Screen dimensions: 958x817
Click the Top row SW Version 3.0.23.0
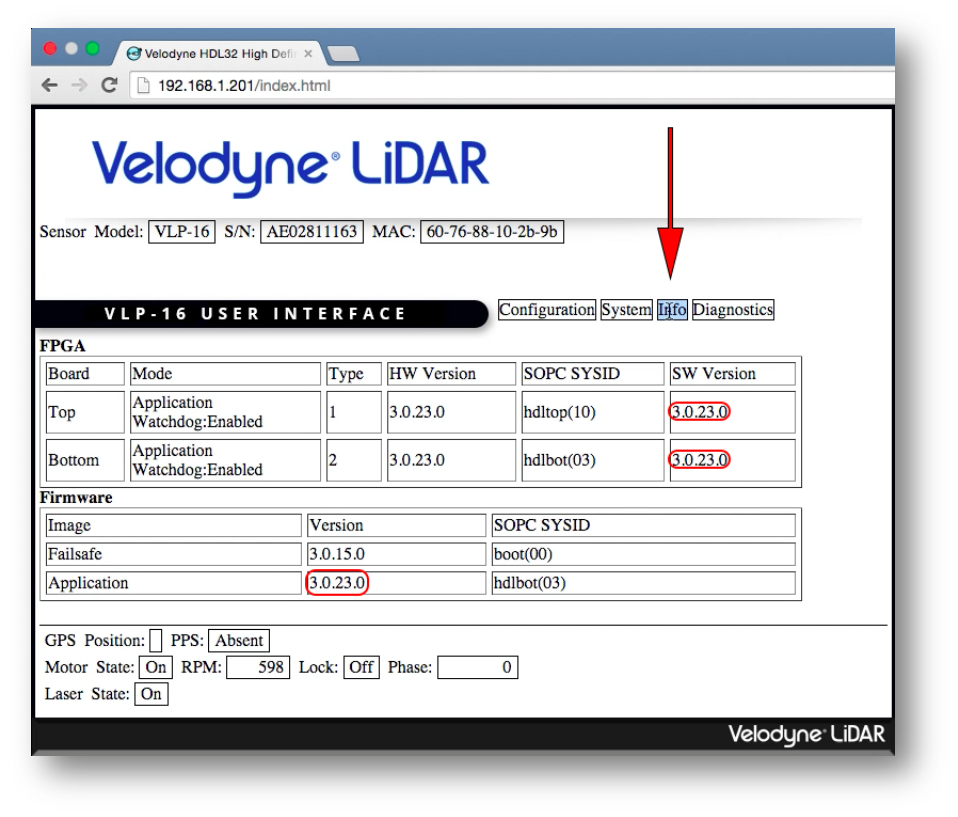click(x=700, y=412)
